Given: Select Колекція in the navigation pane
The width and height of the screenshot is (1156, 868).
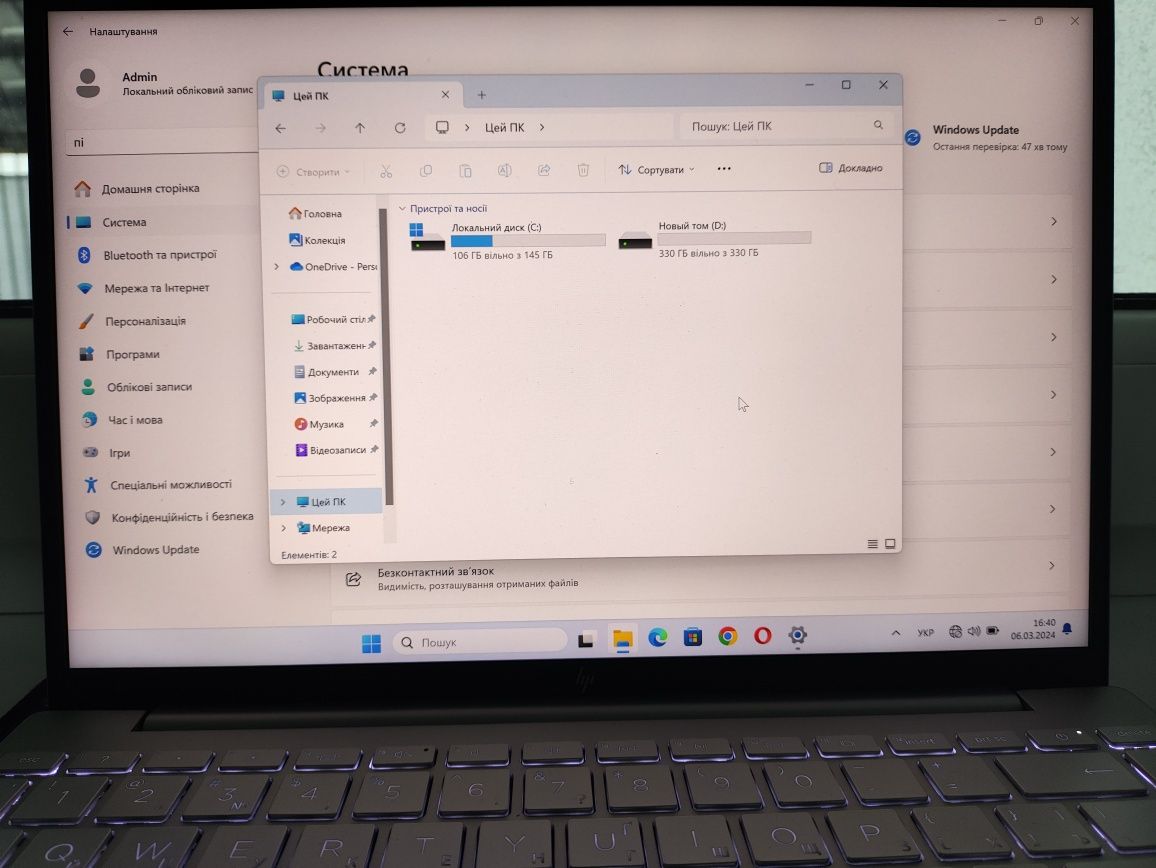Looking at the screenshot, I should click(317, 240).
